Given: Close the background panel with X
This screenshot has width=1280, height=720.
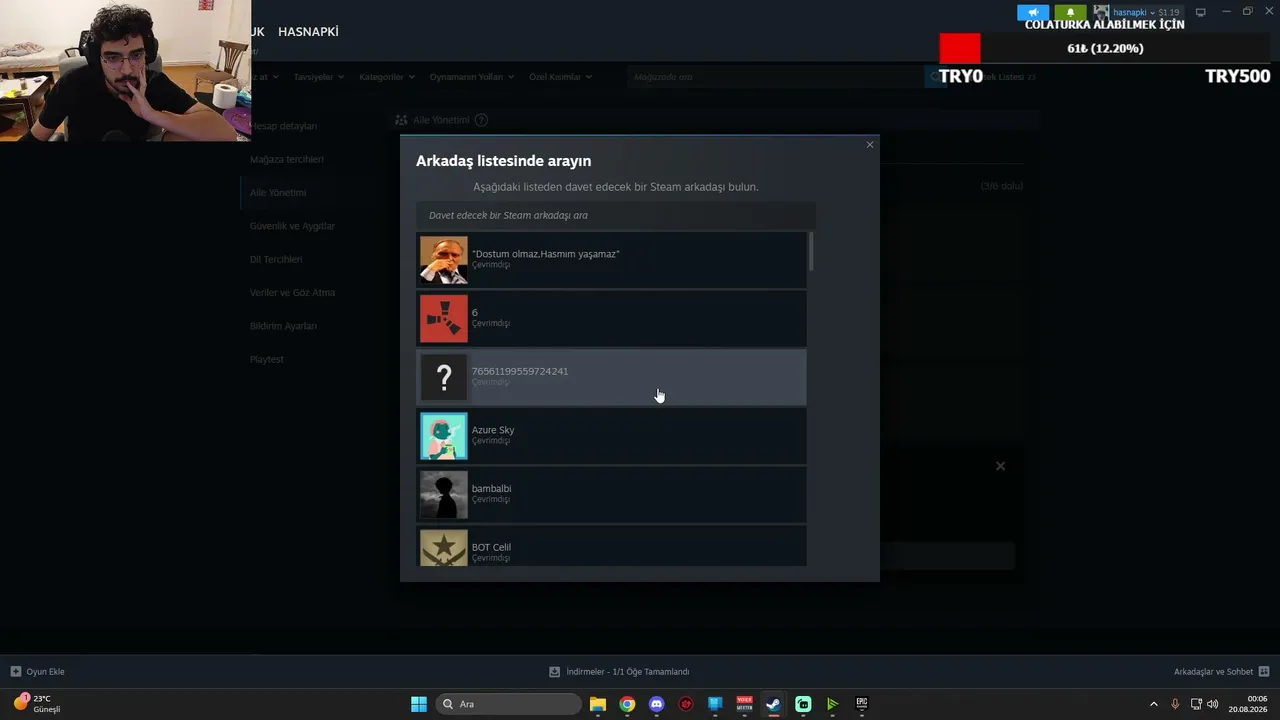Looking at the screenshot, I should coord(1000,466).
